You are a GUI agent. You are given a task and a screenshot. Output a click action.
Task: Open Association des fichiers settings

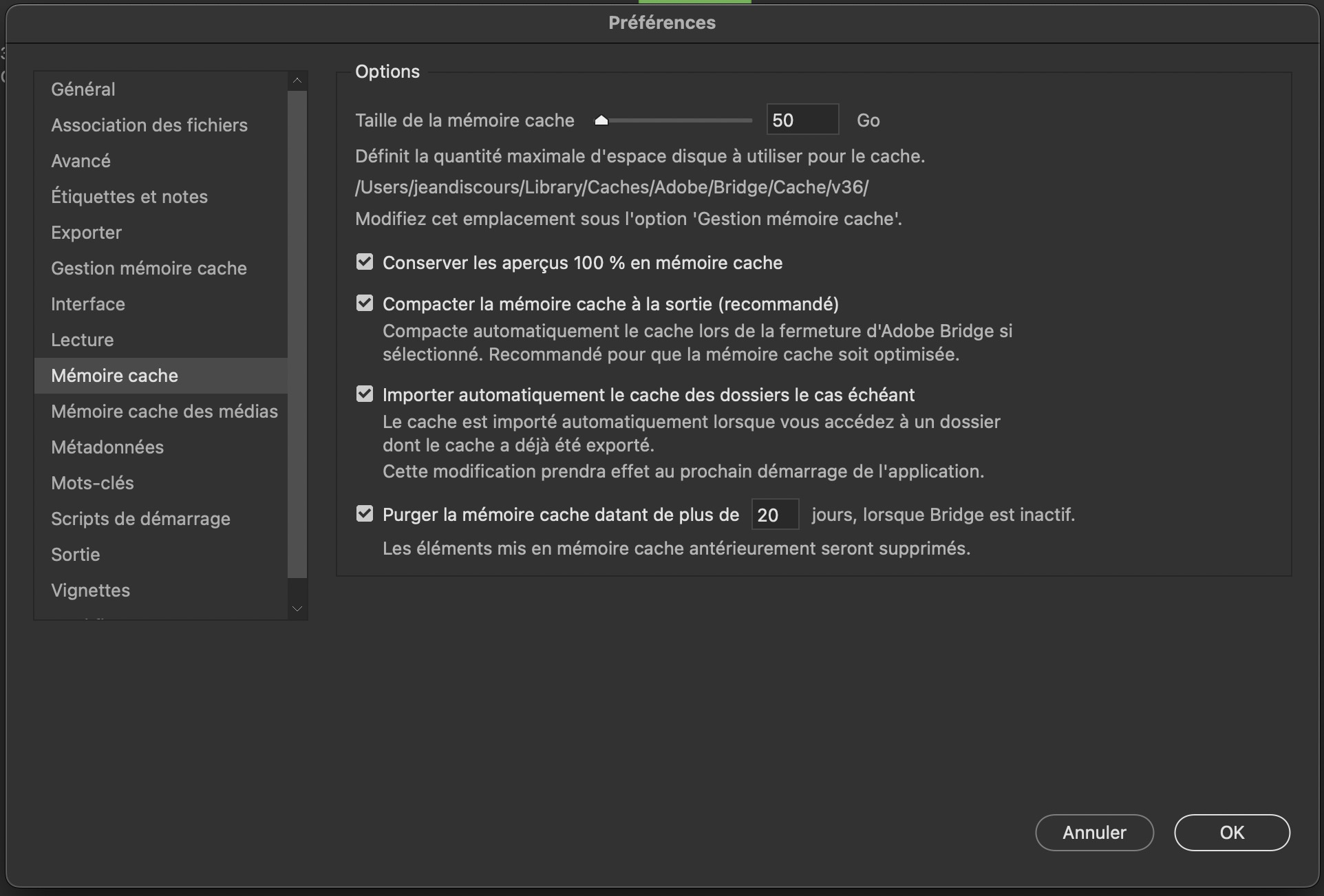coord(149,125)
